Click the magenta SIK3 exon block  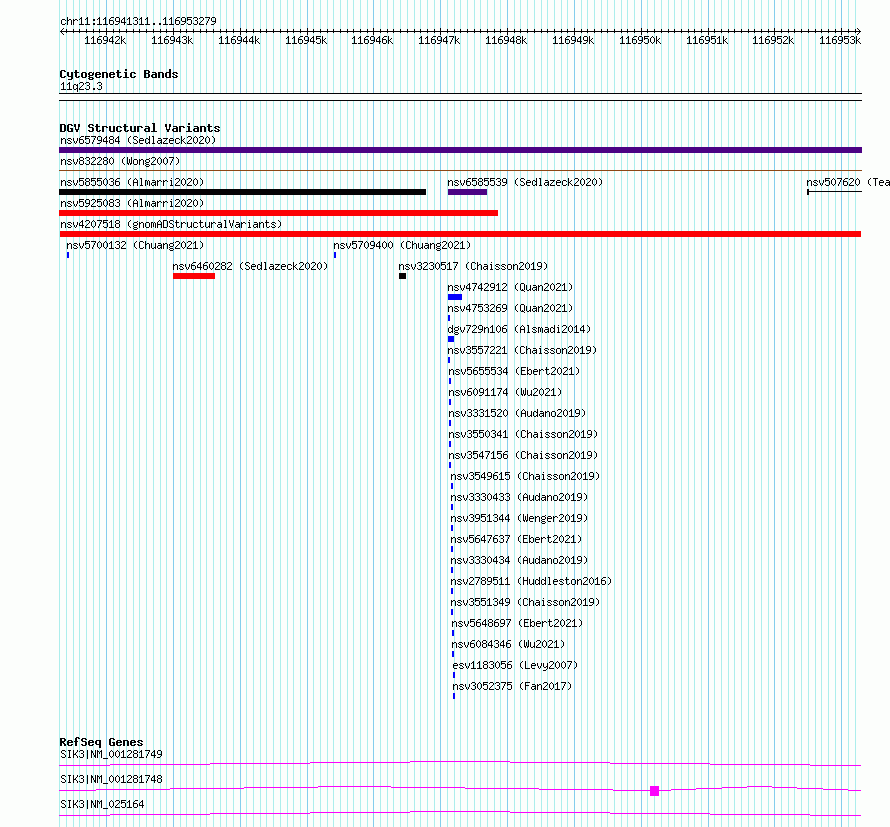point(654,791)
